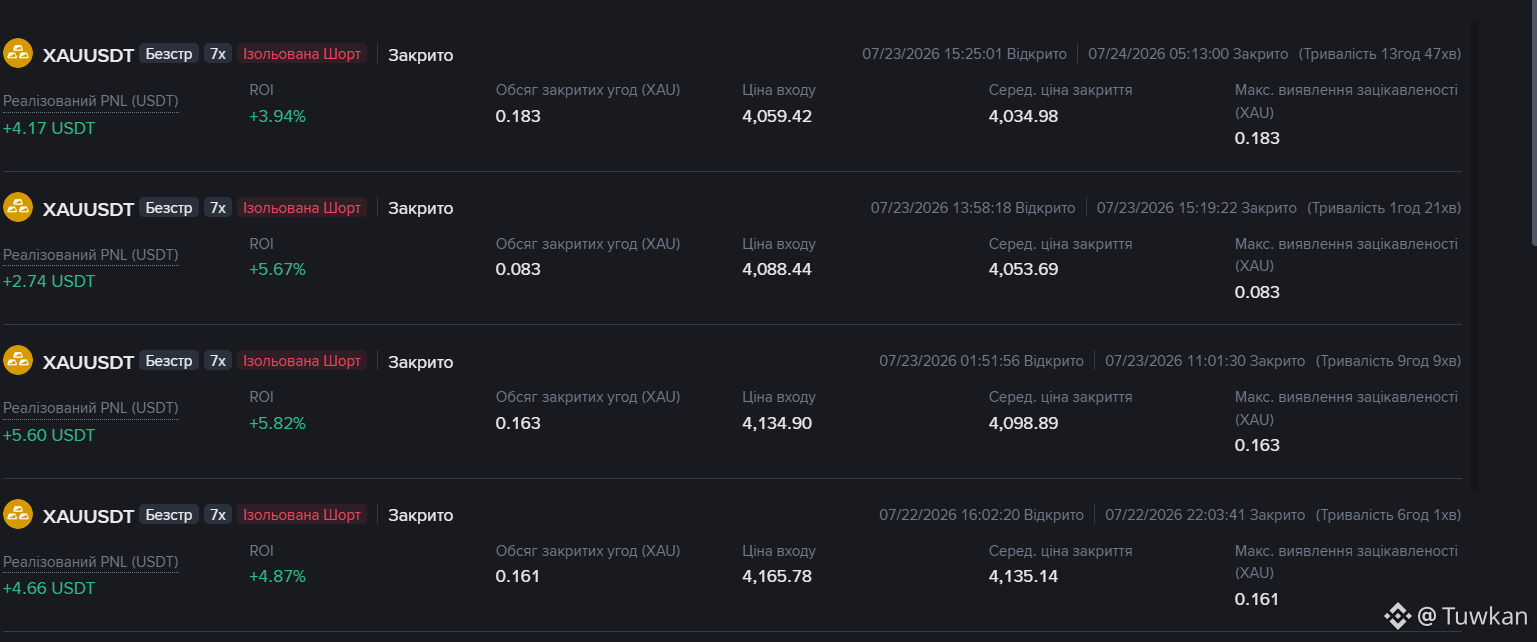Image resolution: width=1537 pixels, height=642 pixels.
Task: Click the Закрито status of second position
Action: 421,208
